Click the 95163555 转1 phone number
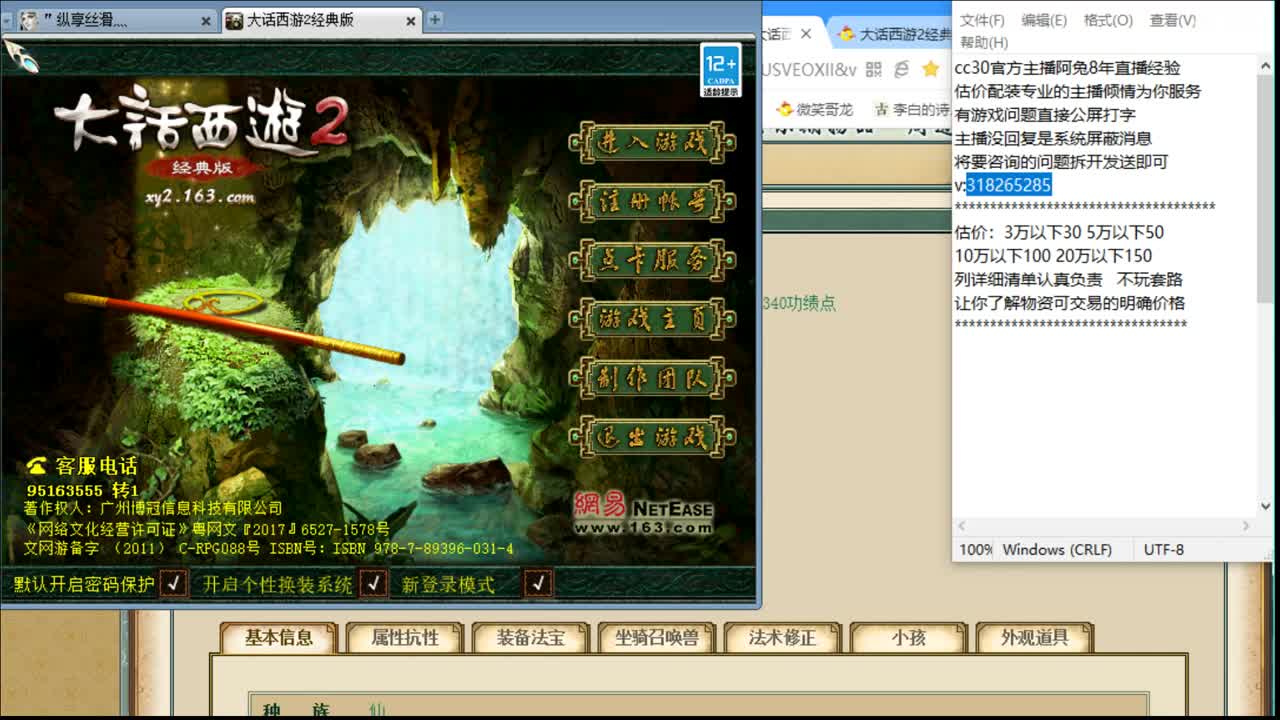1280x720 pixels. pos(82,490)
